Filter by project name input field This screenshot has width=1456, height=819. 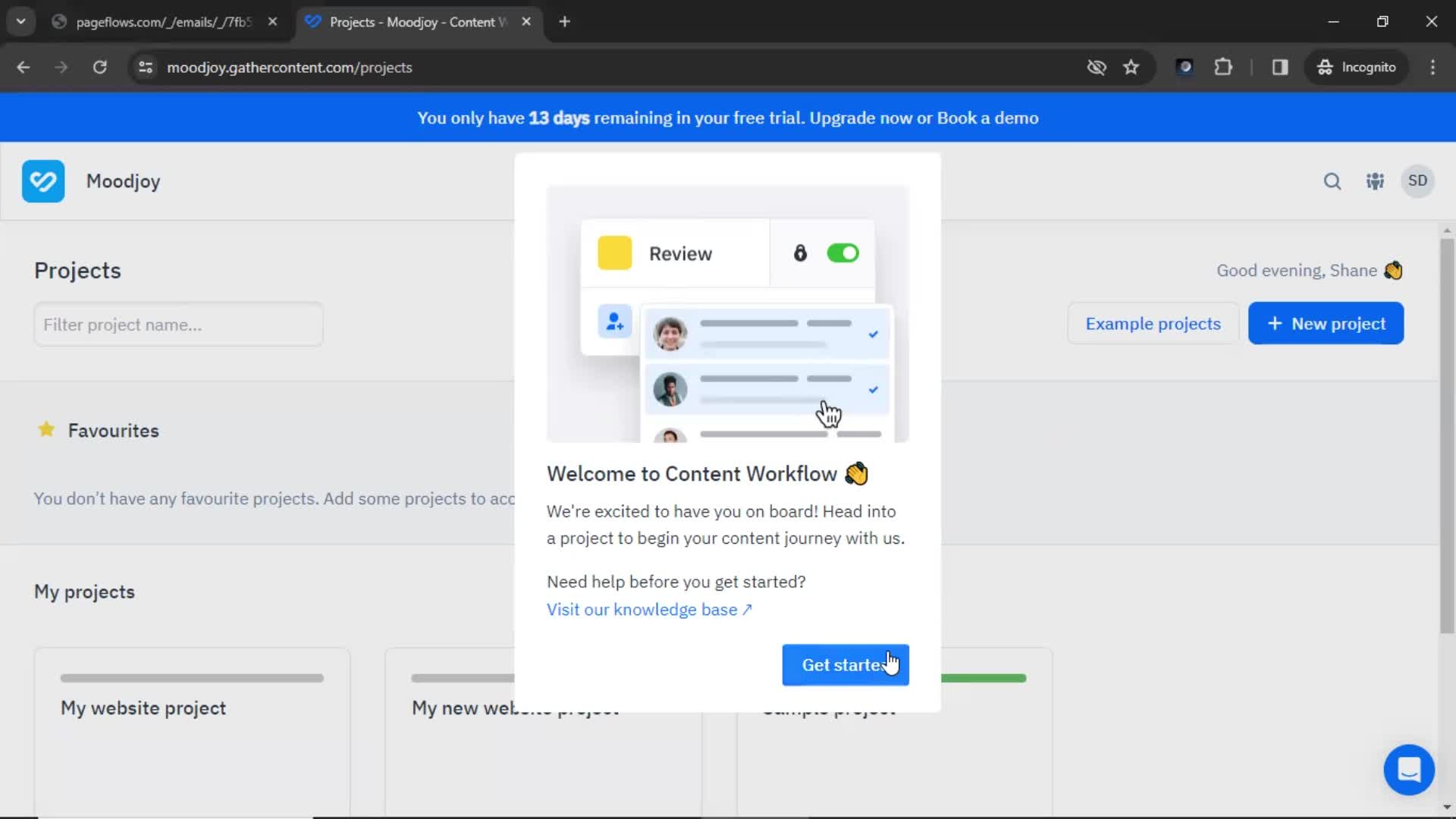[x=178, y=324]
